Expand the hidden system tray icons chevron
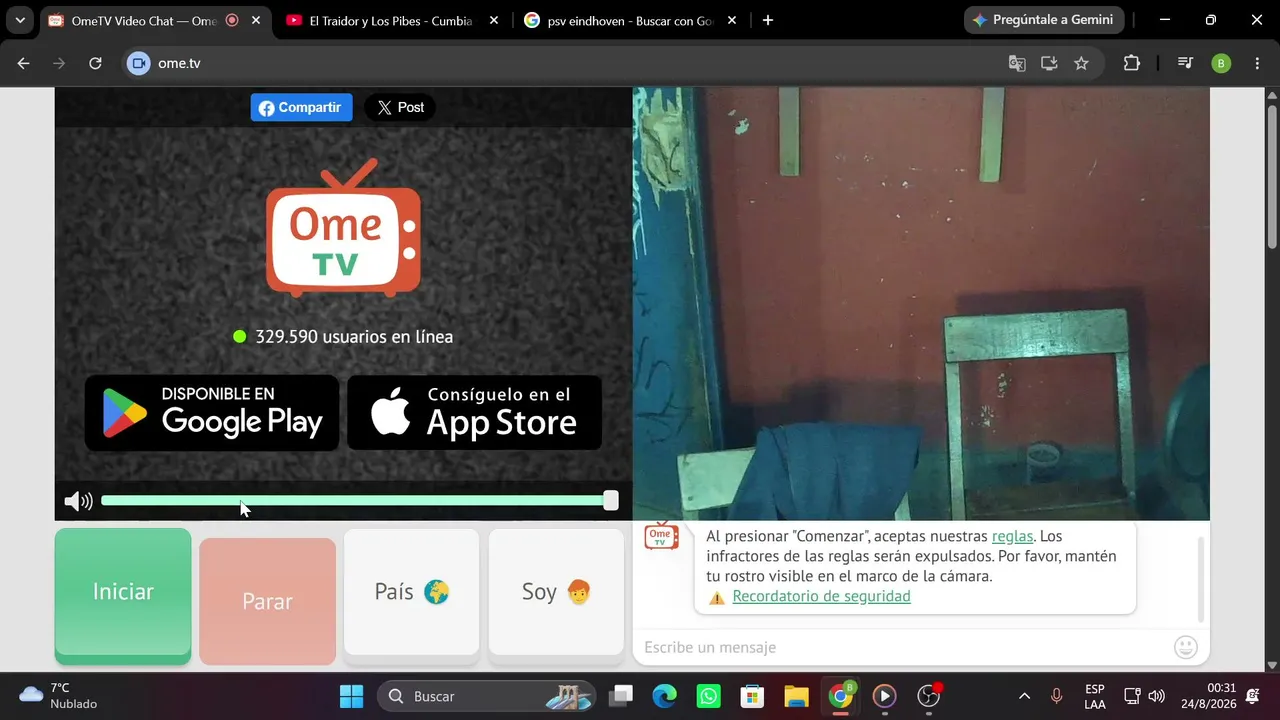The height and width of the screenshot is (720, 1280). 1024,696
